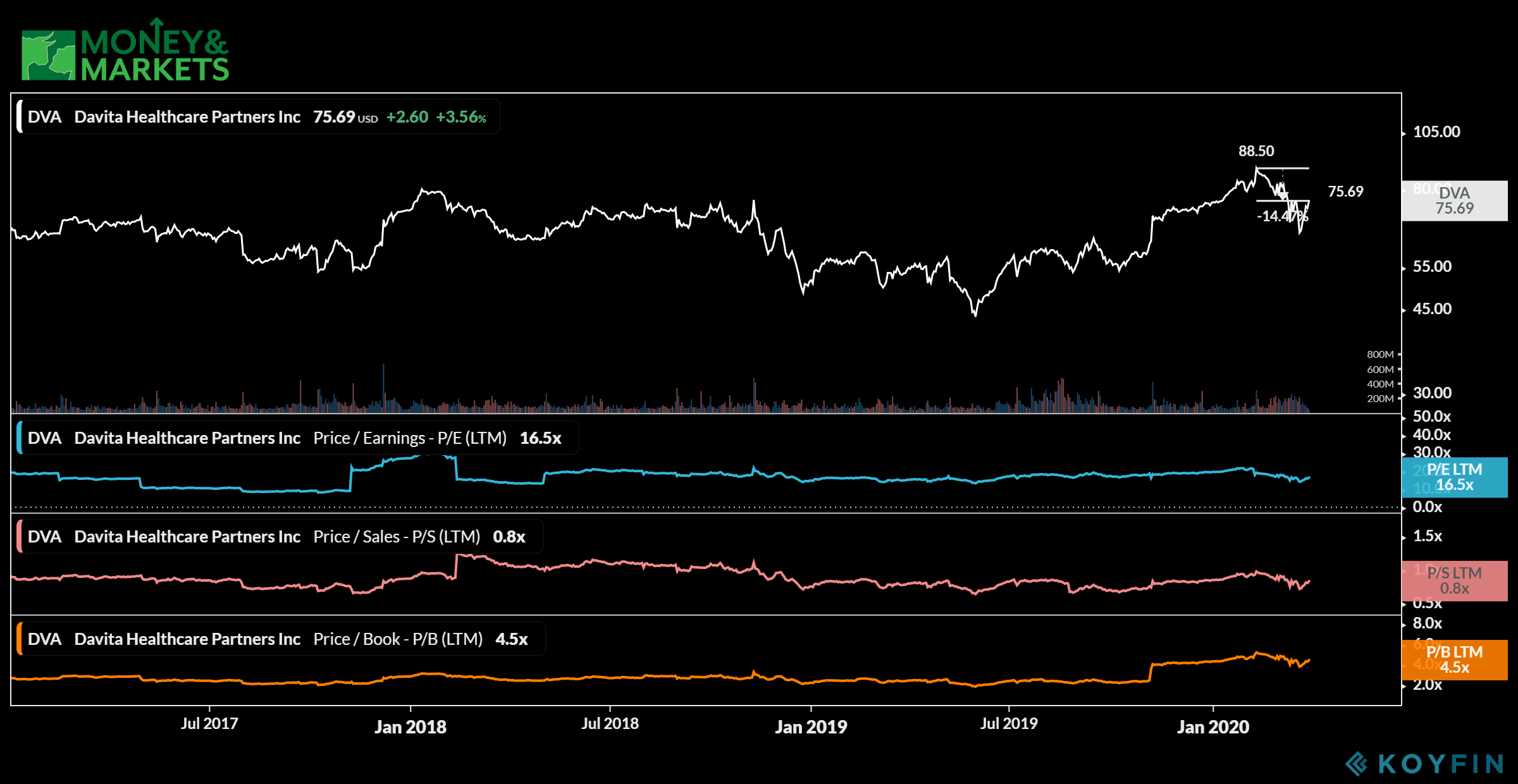
Task: Click the 1.5x P/S axis label
Action: click(x=1428, y=536)
